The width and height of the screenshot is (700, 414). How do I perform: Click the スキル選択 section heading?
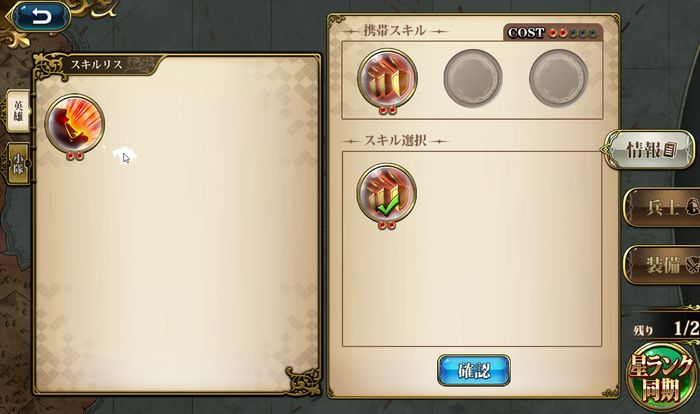[396, 141]
